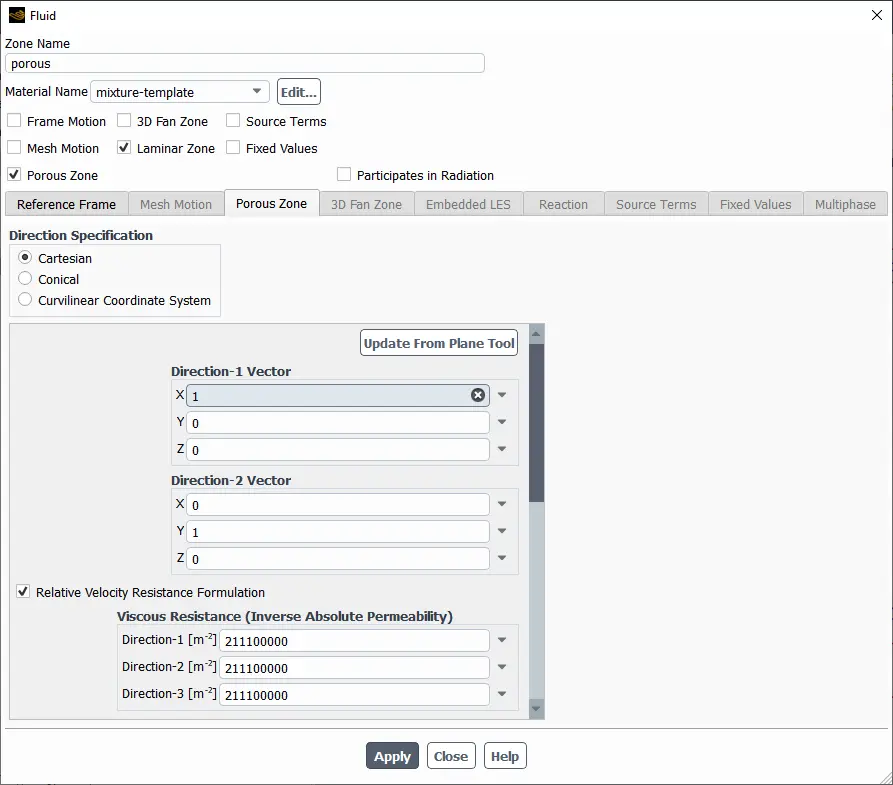Click Viscous Resistance Direction-3 value field
Screen dimensions: 893x785
pos(354,694)
